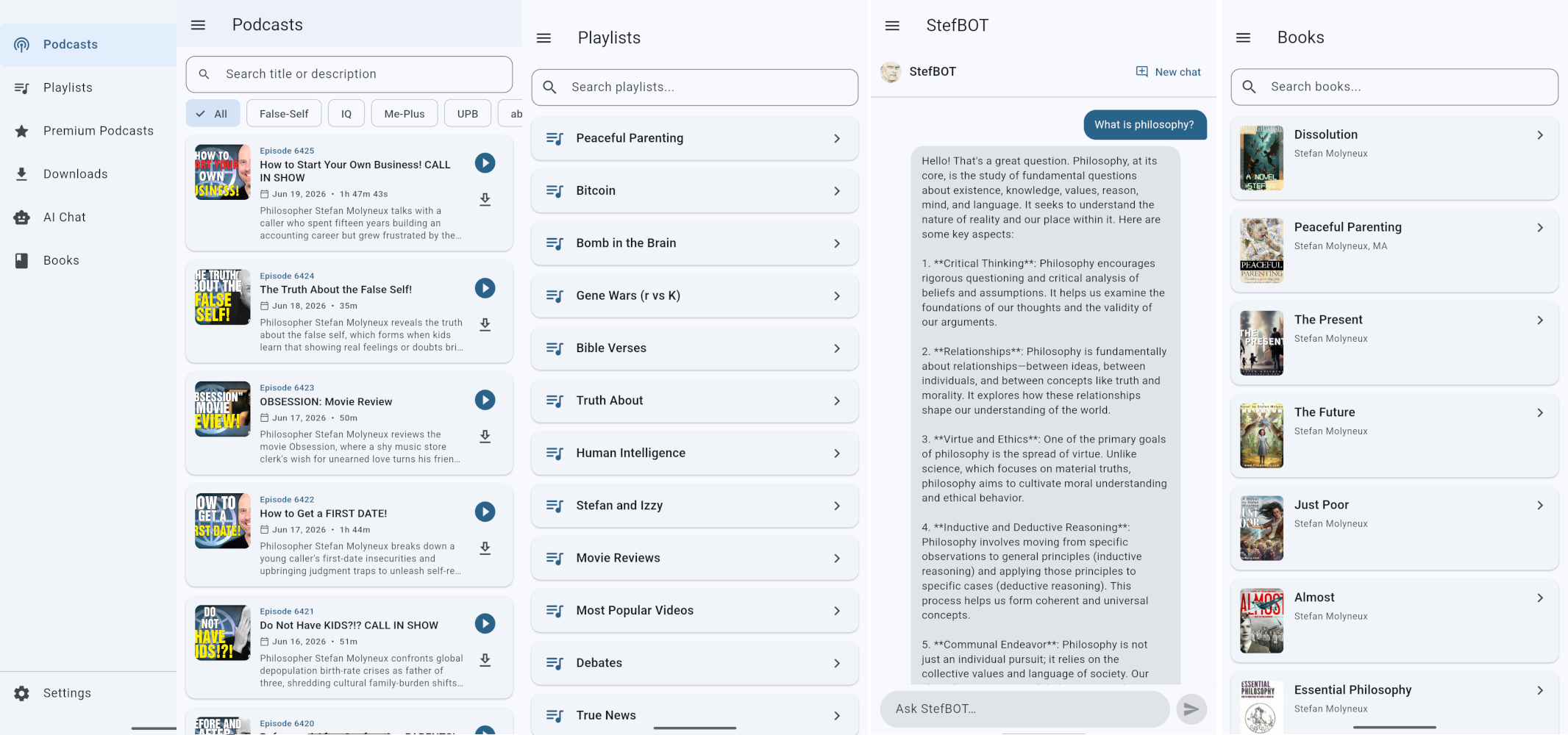Click the Search books field
The height and width of the screenshot is (735, 1568).
coord(1394,87)
